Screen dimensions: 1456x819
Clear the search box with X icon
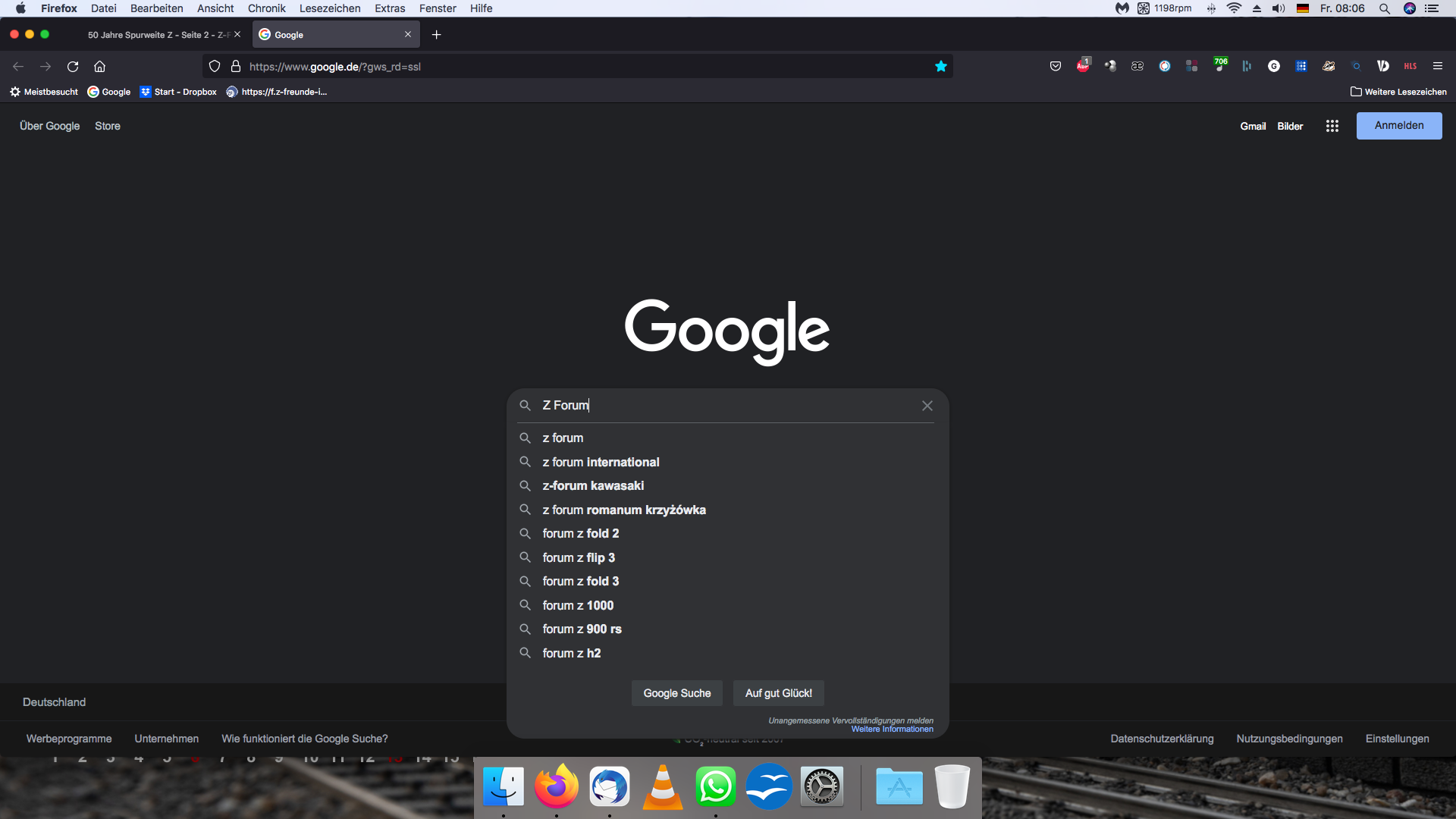(927, 406)
